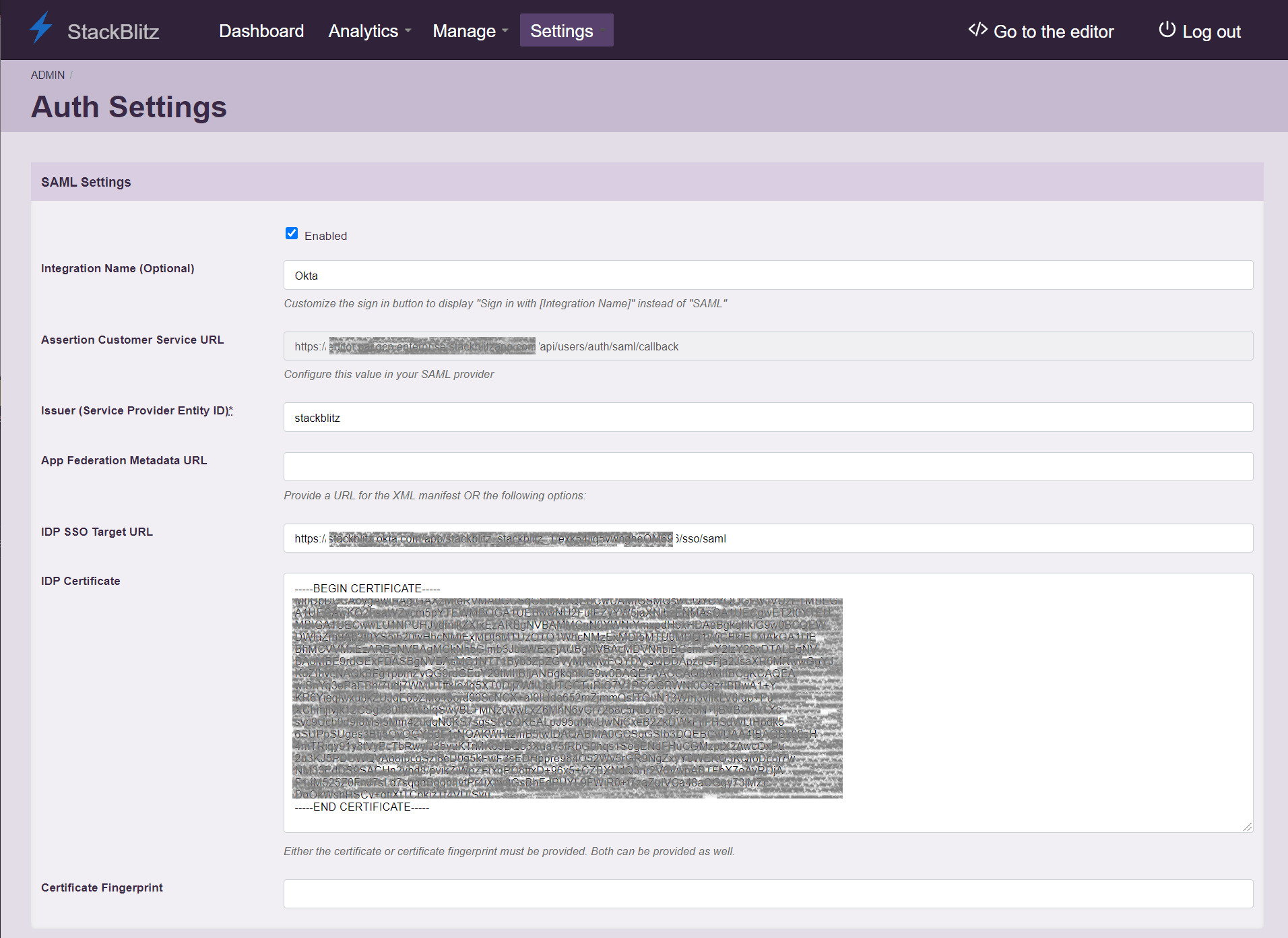Click the Okta Integration Name field
The width and height of the screenshot is (1288, 938).
point(767,275)
